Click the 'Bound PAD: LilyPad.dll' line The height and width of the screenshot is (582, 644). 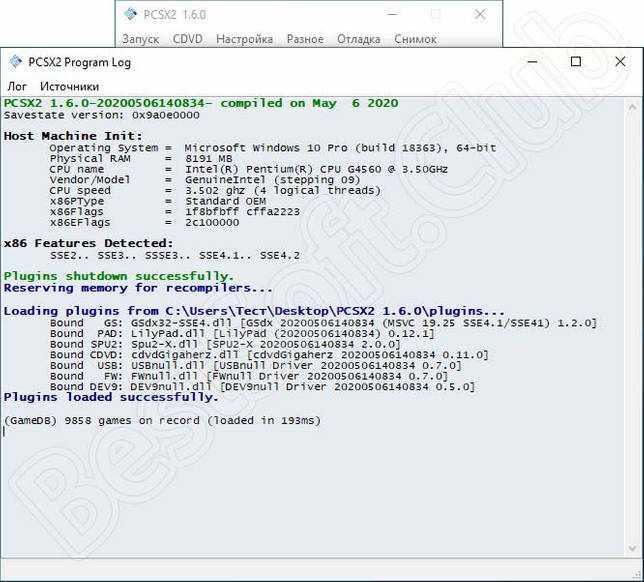[x=242, y=334]
